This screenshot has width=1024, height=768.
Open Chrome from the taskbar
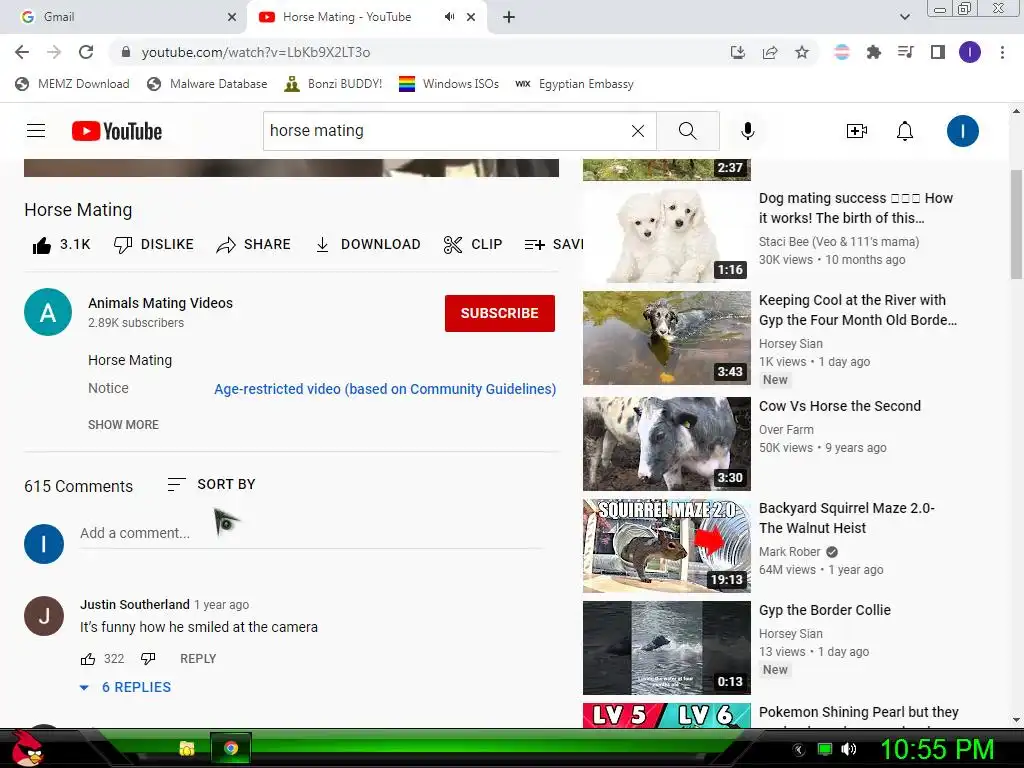click(231, 748)
